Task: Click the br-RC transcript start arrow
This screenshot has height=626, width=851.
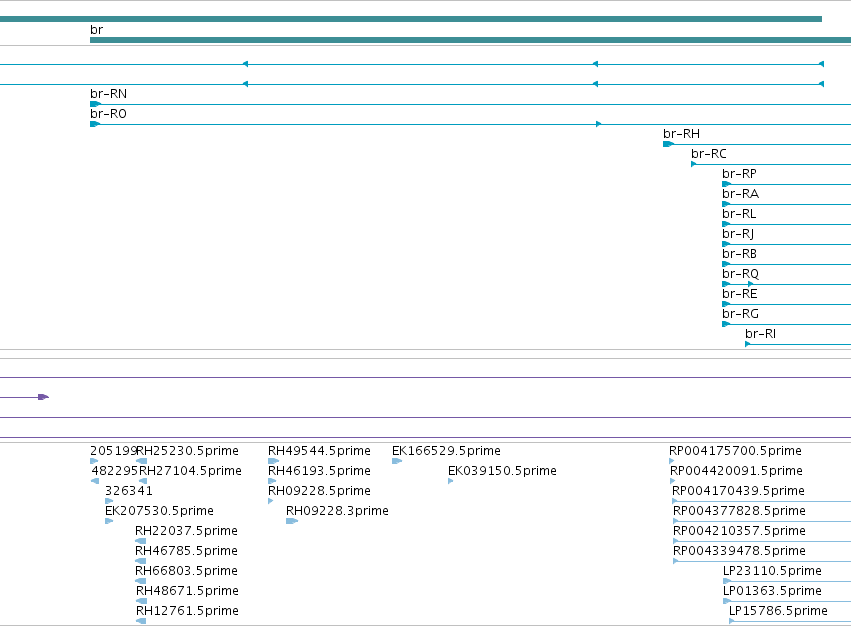Action: point(694,165)
